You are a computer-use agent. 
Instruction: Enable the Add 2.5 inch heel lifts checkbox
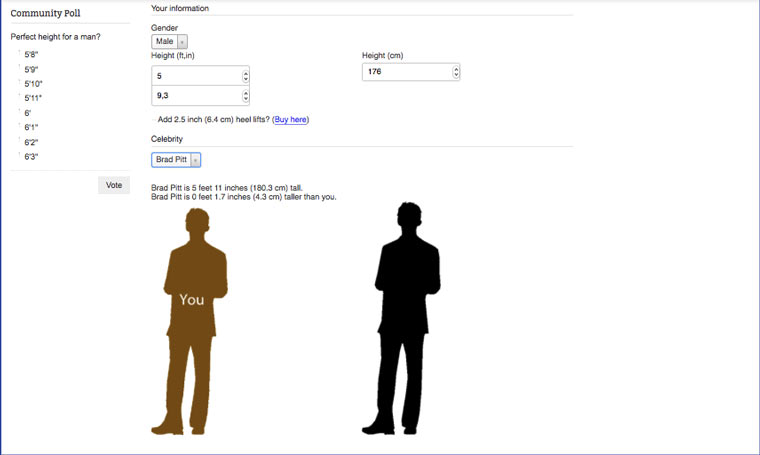(x=154, y=119)
